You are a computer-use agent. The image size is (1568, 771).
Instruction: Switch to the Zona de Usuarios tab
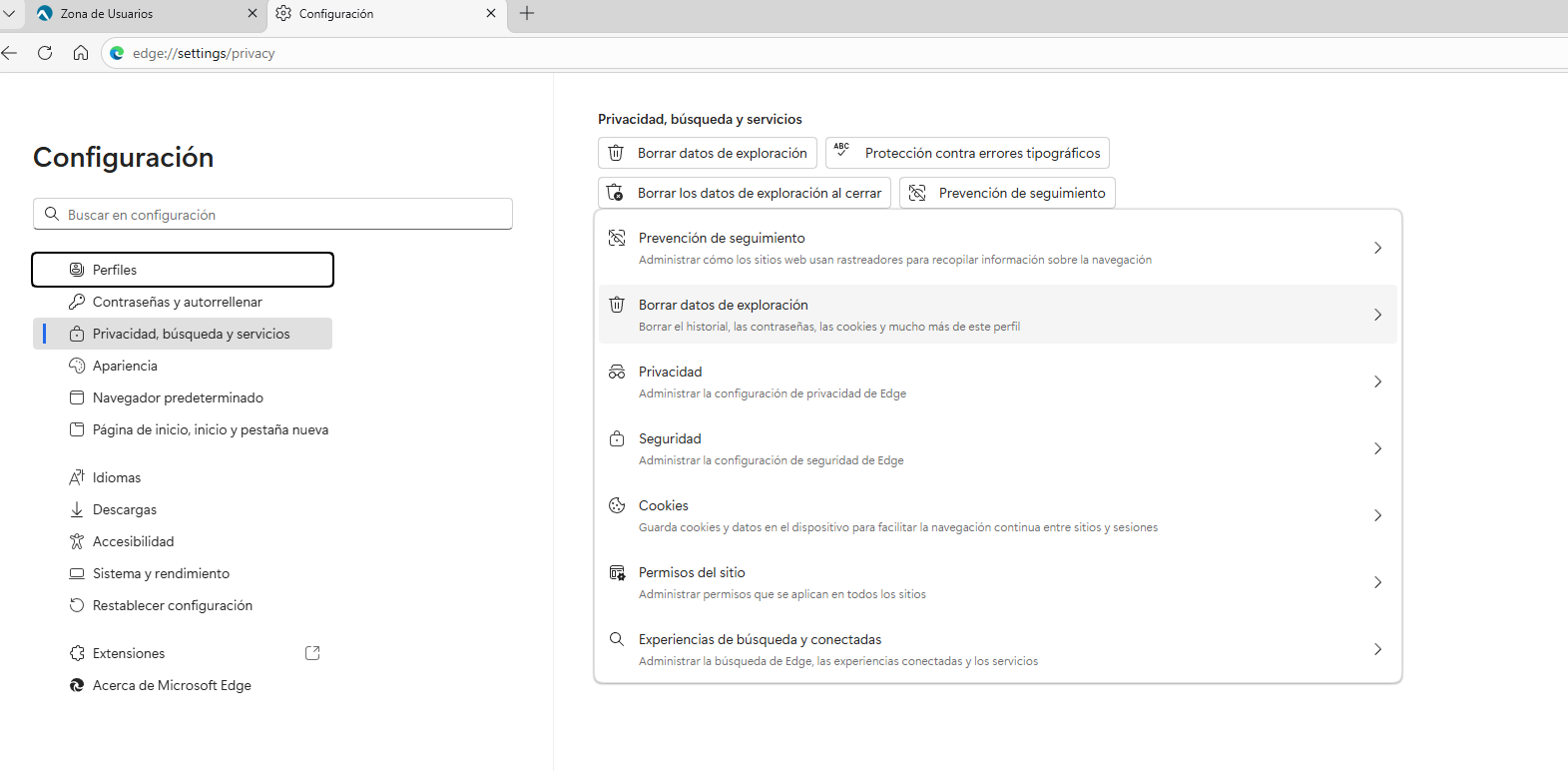[146, 14]
